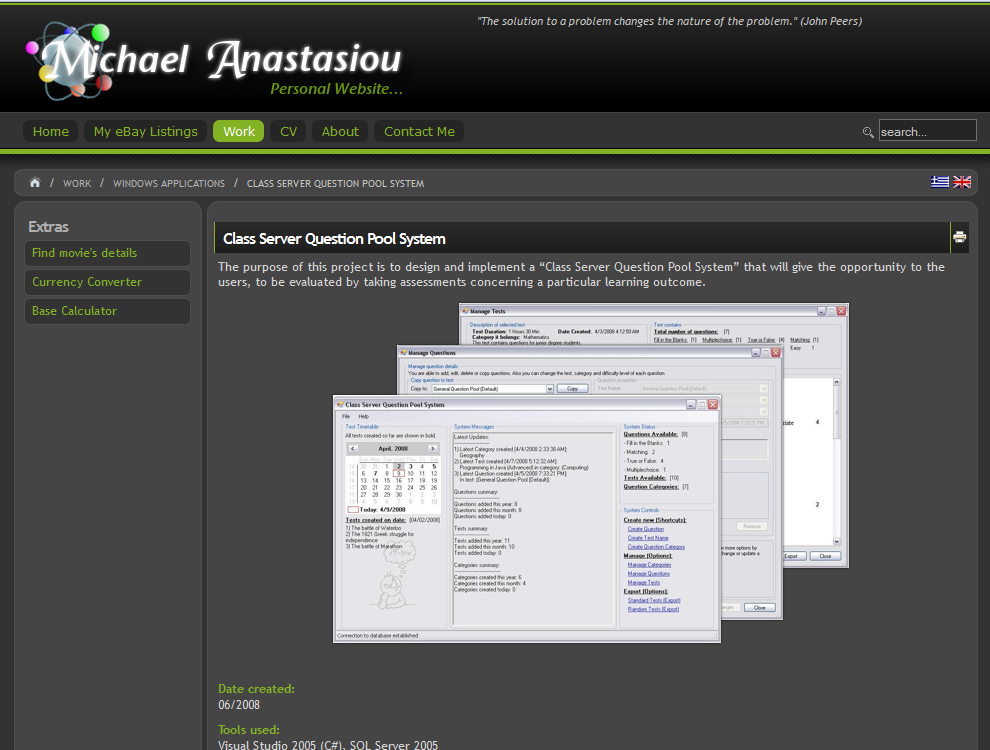Image resolution: width=990 pixels, height=750 pixels.
Task: Click the Extras sidebar heading
Action: (x=49, y=227)
